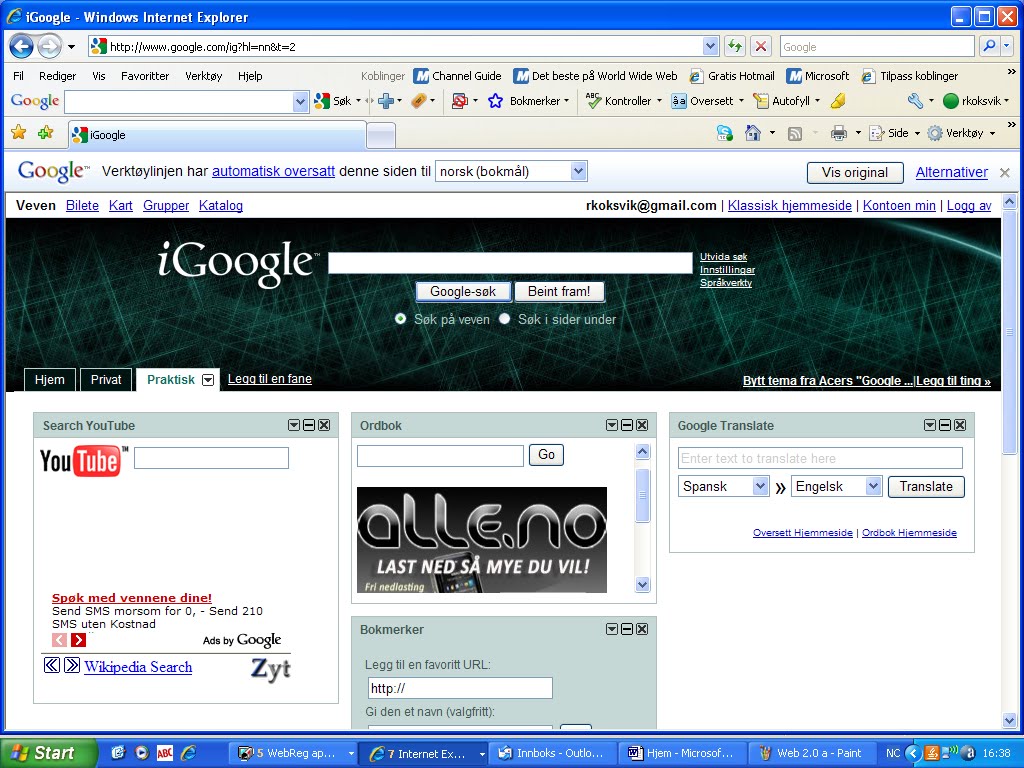This screenshot has width=1024, height=768.
Task: Minimize the Search YouTube gadget
Action: (x=309, y=425)
